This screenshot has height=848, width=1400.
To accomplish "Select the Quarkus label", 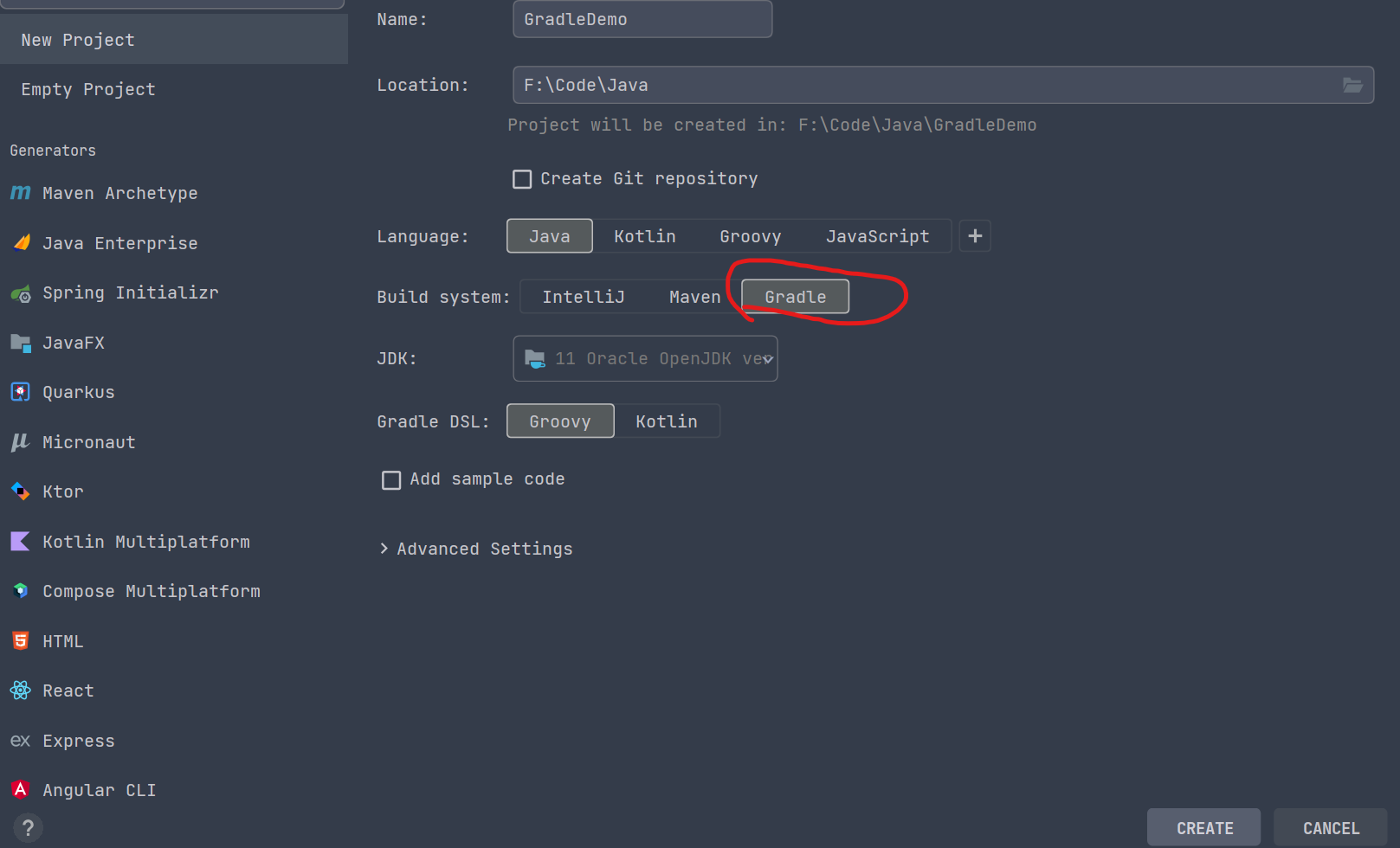I will (x=79, y=392).
